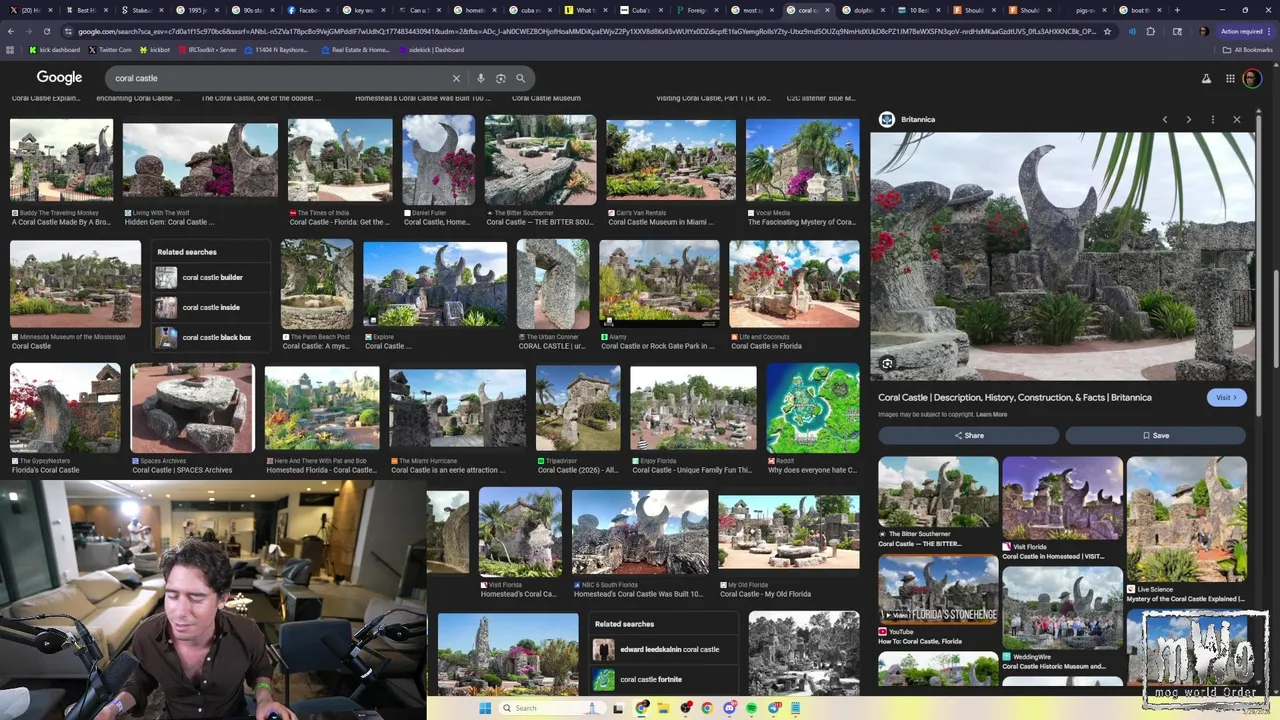Open the YouTube Florida's Stonehenge video thumbnail
The height and width of the screenshot is (720, 1280).
938,590
